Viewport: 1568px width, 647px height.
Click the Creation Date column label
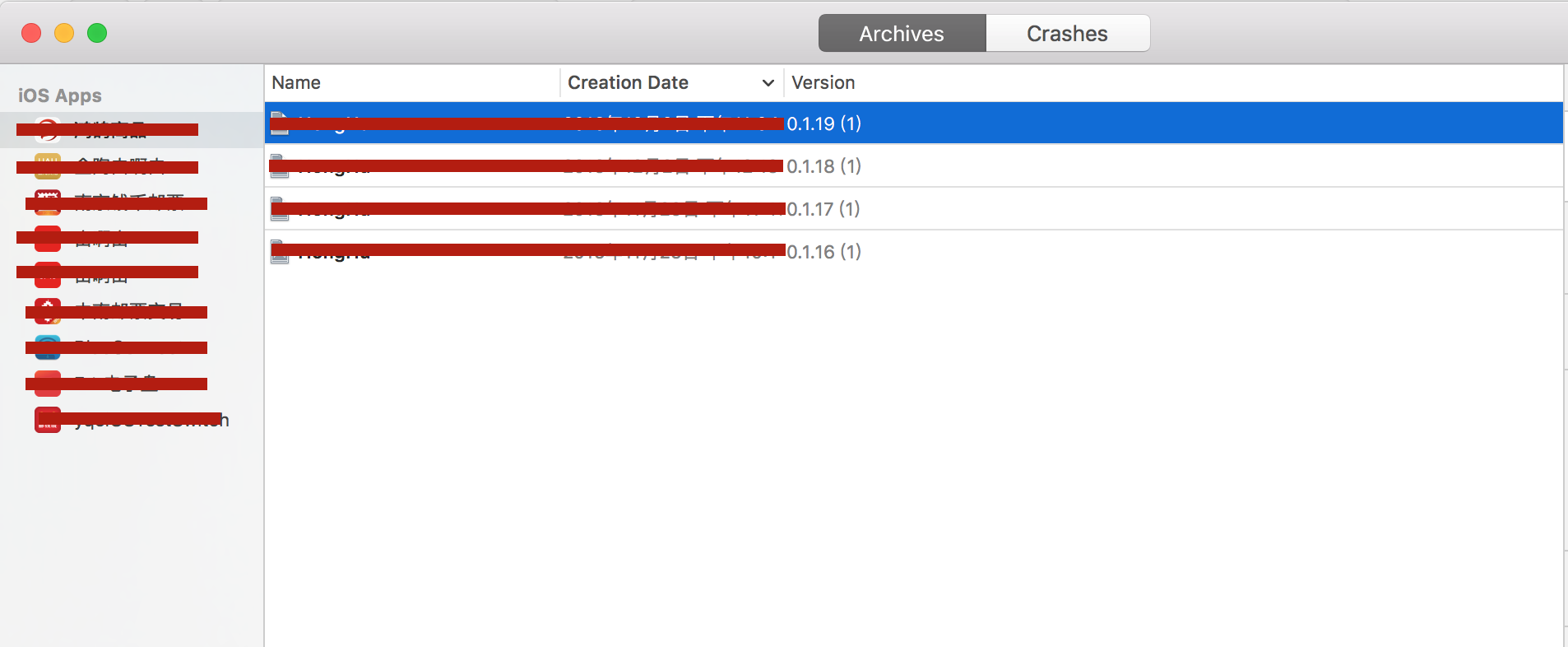628,83
